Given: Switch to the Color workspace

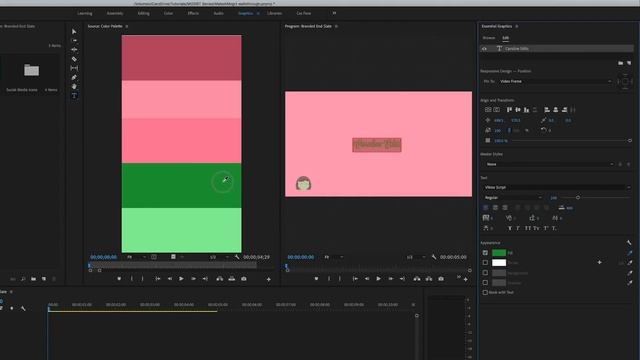Looking at the screenshot, I should 168,13.
